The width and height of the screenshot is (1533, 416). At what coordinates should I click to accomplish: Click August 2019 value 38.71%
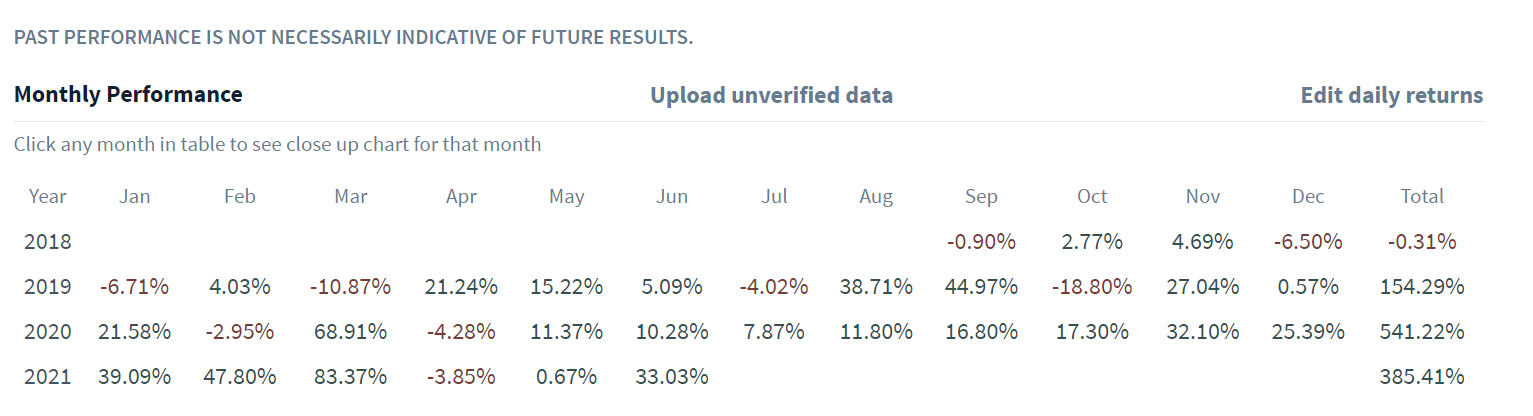coord(876,287)
